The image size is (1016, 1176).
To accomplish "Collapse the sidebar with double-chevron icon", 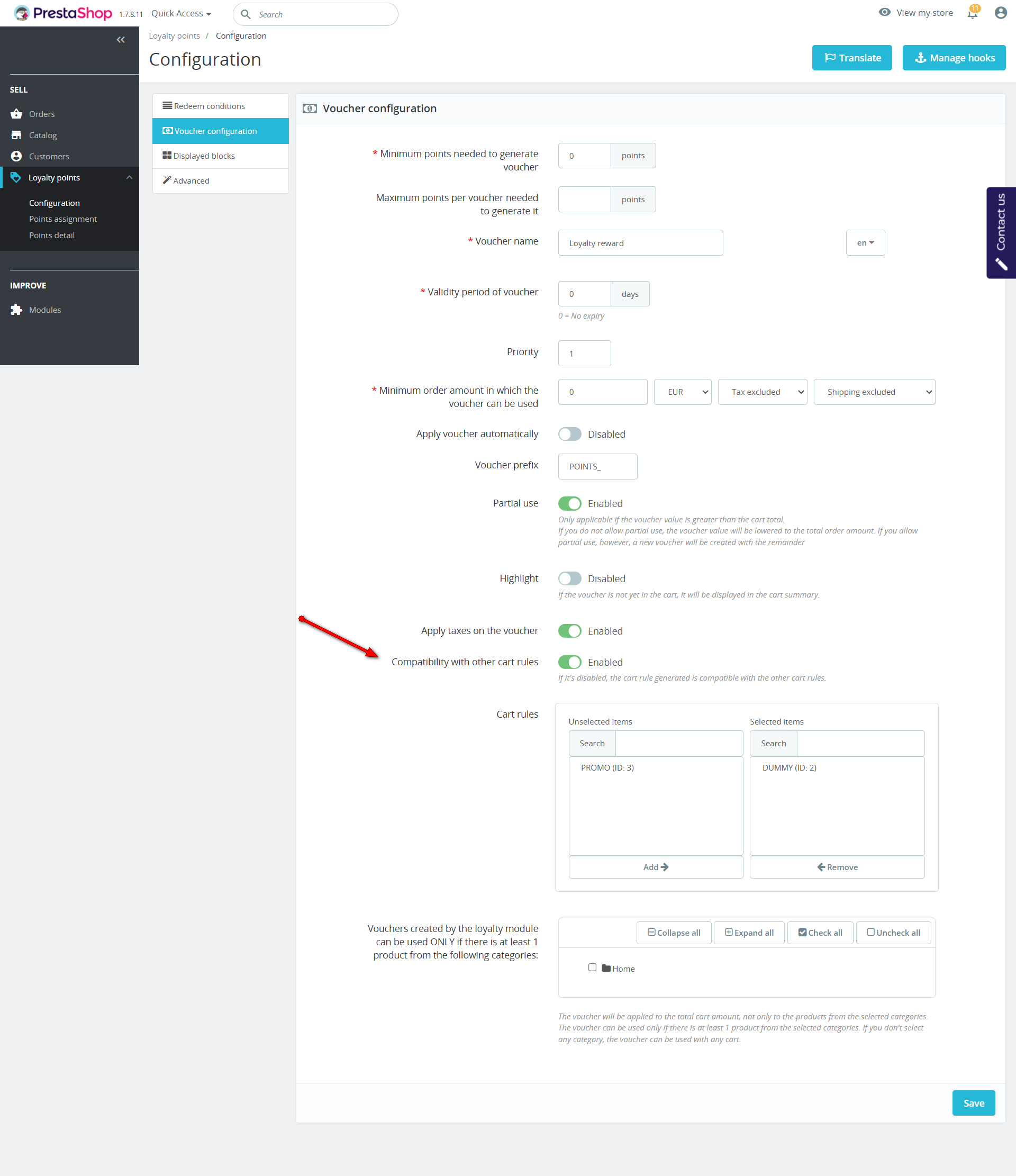I will tap(120, 40).
